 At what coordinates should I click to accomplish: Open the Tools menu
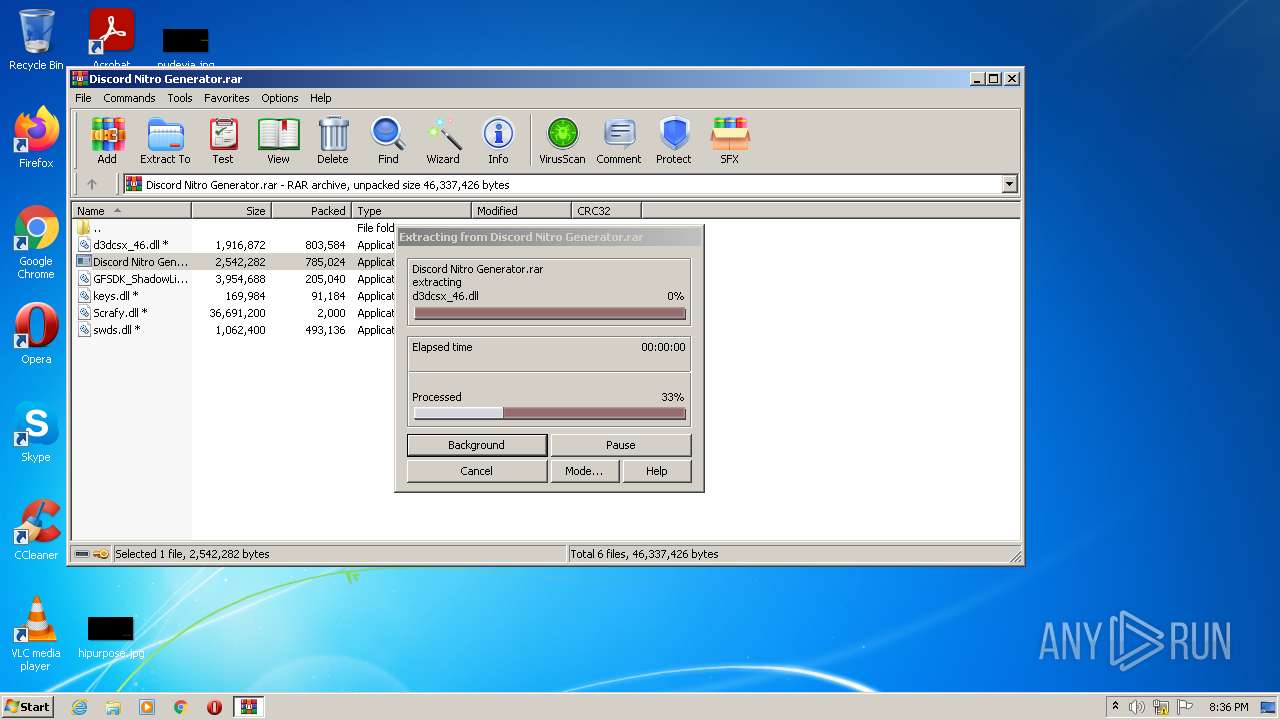point(180,98)
